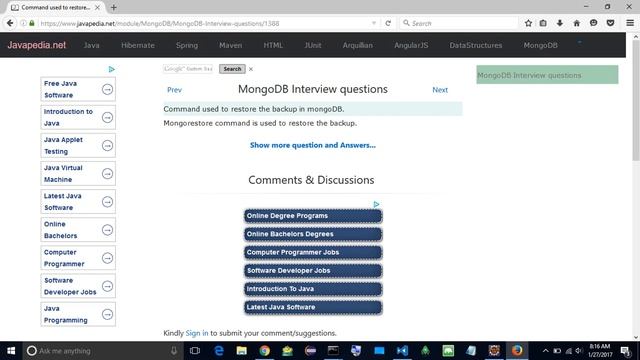Open the Pocket icon in toolbar
This screenshot has height=360, width=640.
(x=610, y=23)
